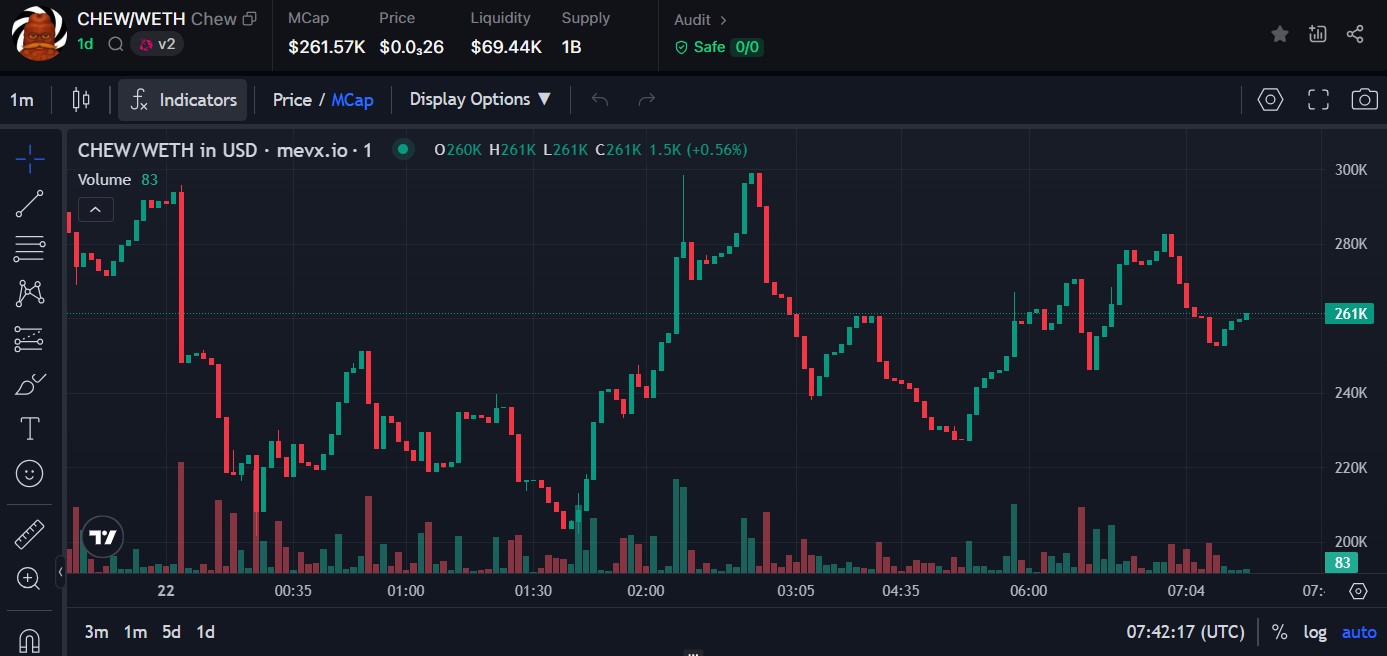Open the add-chart-alert icon beside star

[1317, 34]
